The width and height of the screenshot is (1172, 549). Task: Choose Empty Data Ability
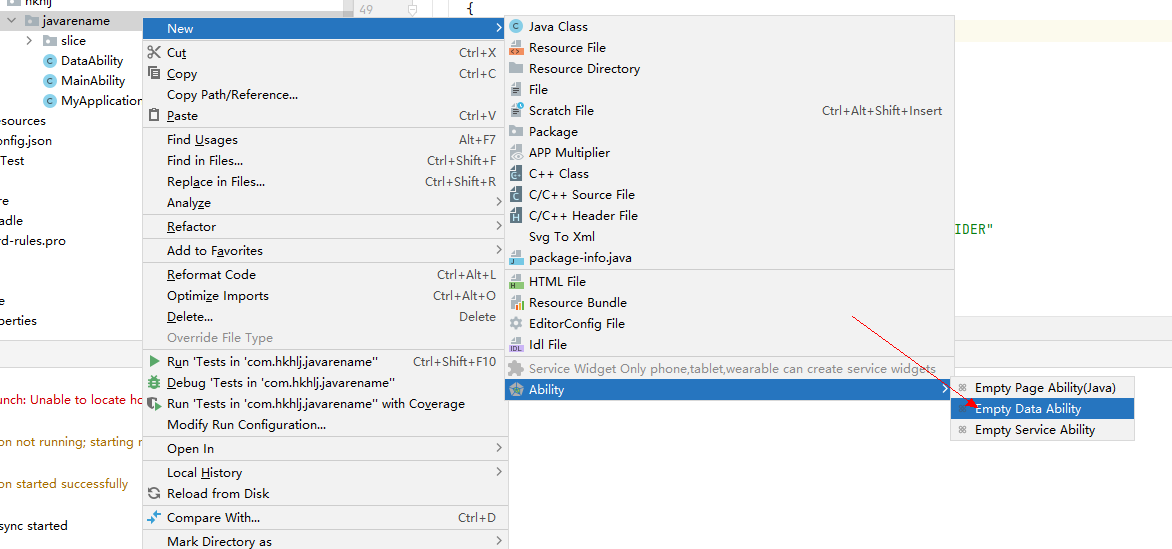click(1042, 408)
